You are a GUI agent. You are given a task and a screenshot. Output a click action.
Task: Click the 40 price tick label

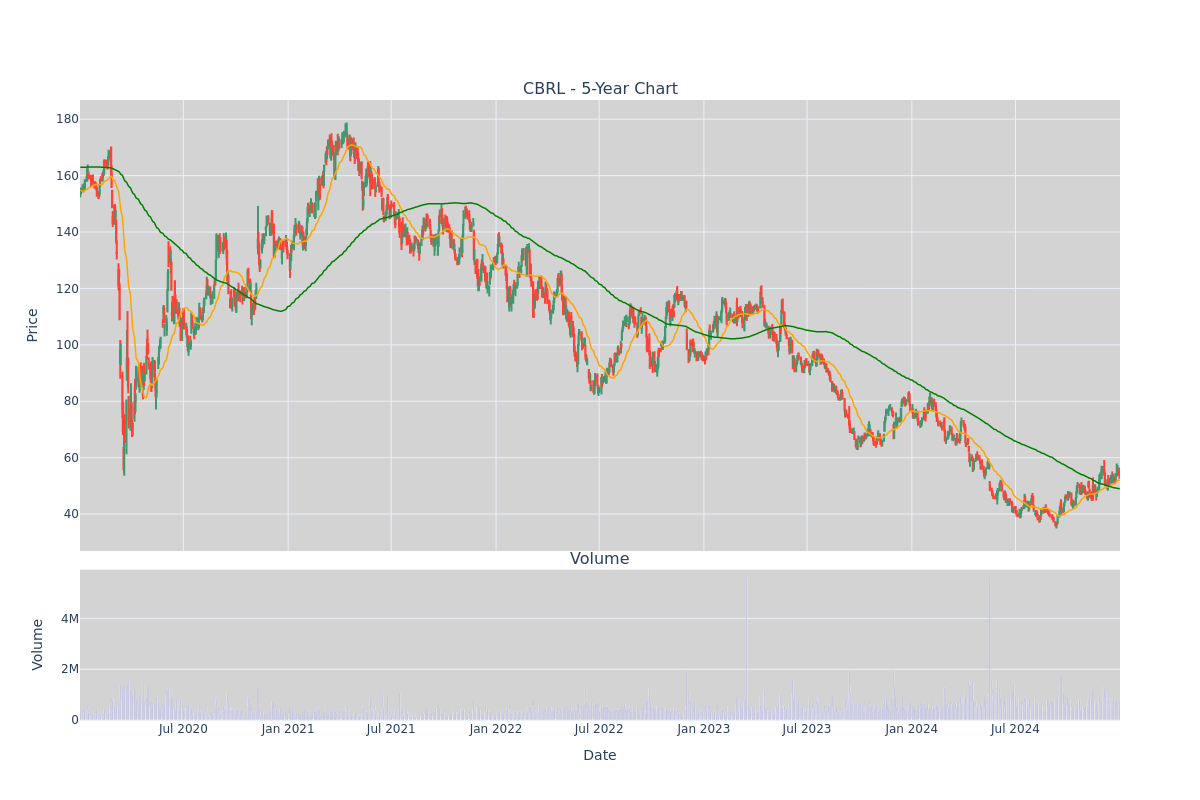click(x=71, y=514)
